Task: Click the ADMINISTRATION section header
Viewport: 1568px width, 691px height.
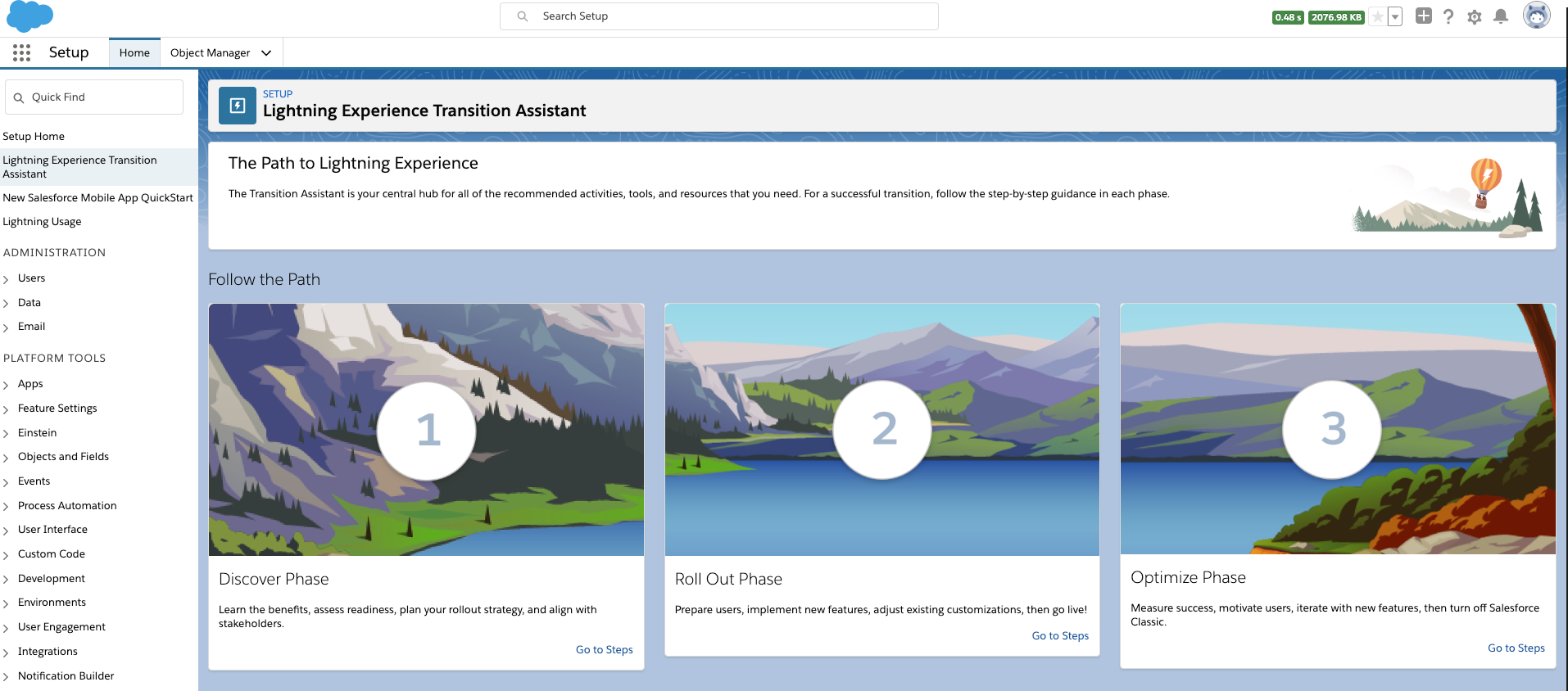Action: [x=54, y=253]
